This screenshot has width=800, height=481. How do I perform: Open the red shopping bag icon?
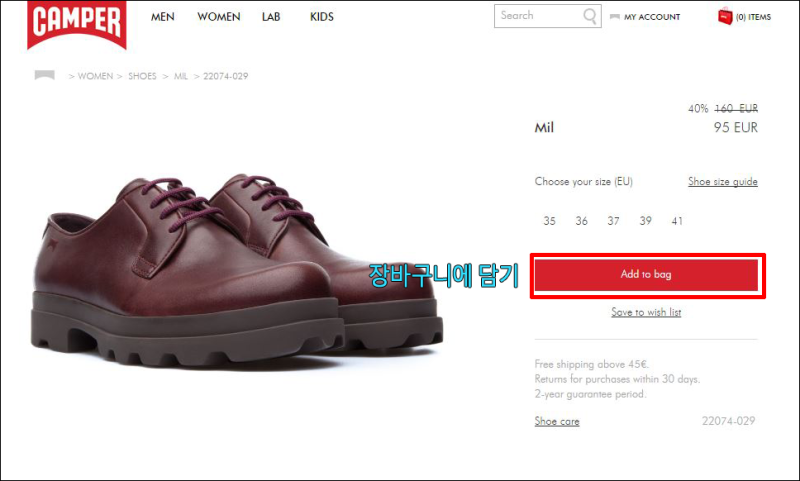(724, 16)
